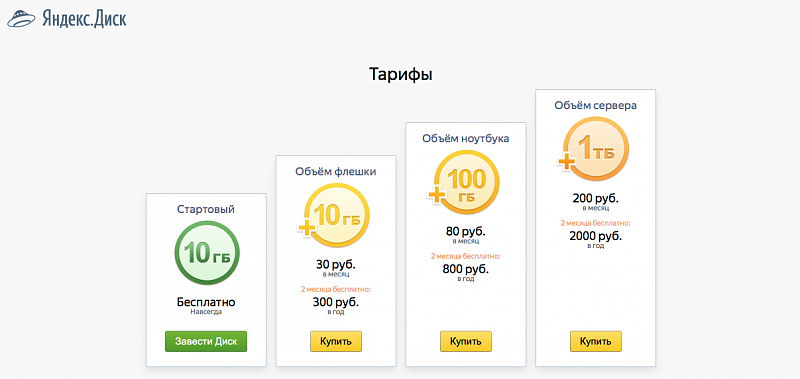Click the Объём ноутбука heading
The image size is (800, 379).
pos(466,138)
